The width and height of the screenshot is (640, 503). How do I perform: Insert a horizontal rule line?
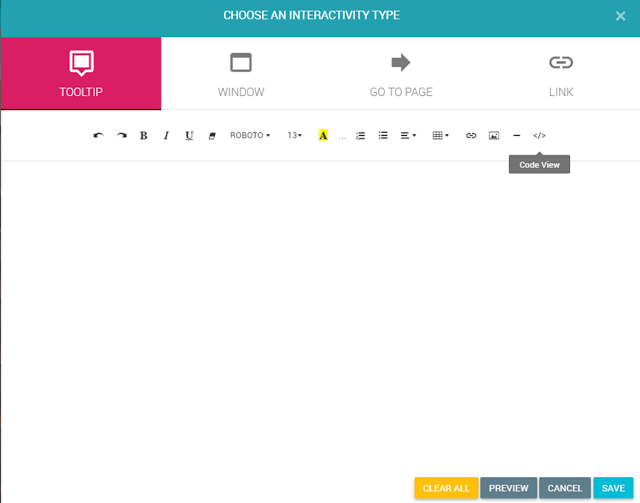click(x=516, y=135)
